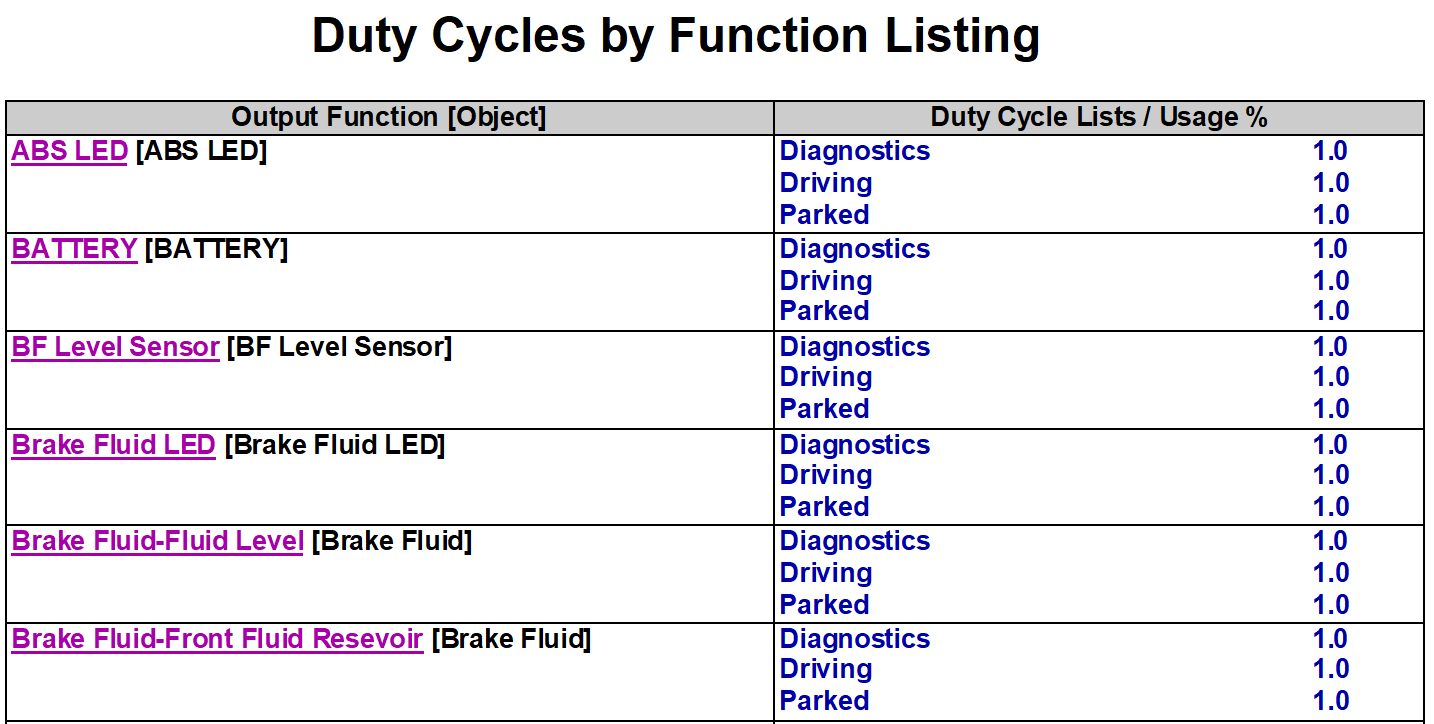Open the BF Level Sensor link
Viewport: 1434px width, 724px height.
coord(115,347)
